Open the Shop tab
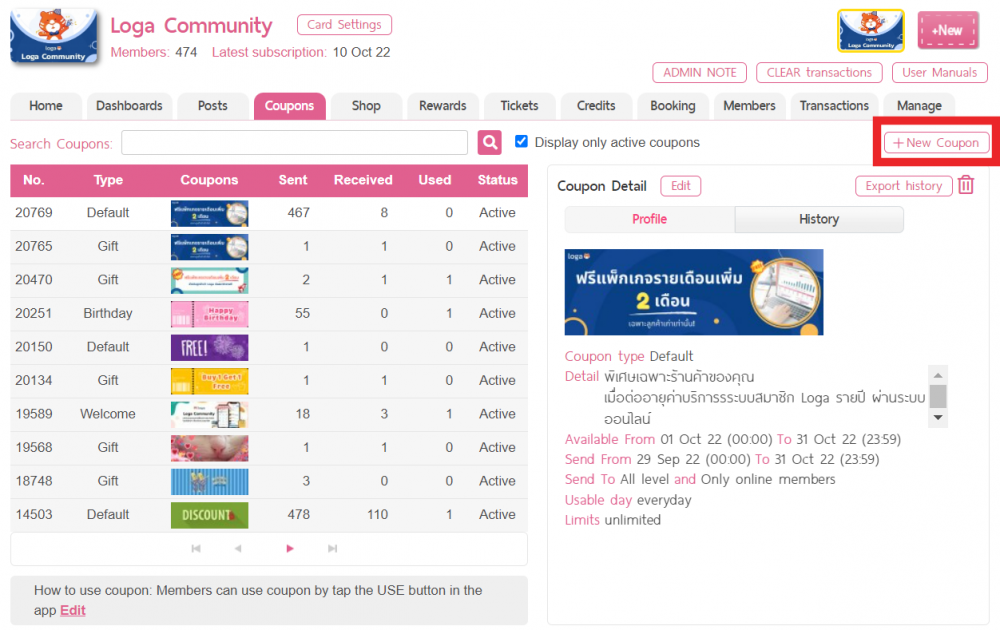Image resolution: width=1000 pixels, height=630 pixels. 366,105
